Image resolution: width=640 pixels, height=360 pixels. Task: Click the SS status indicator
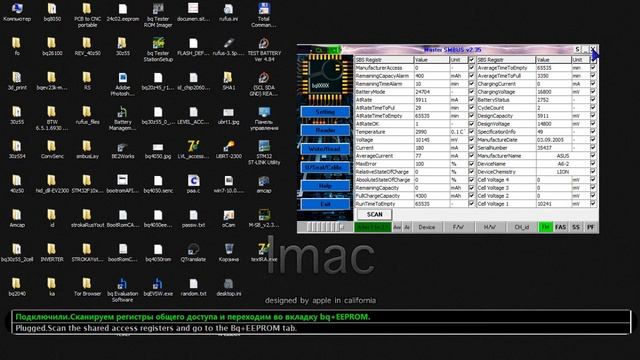point(576,227)
